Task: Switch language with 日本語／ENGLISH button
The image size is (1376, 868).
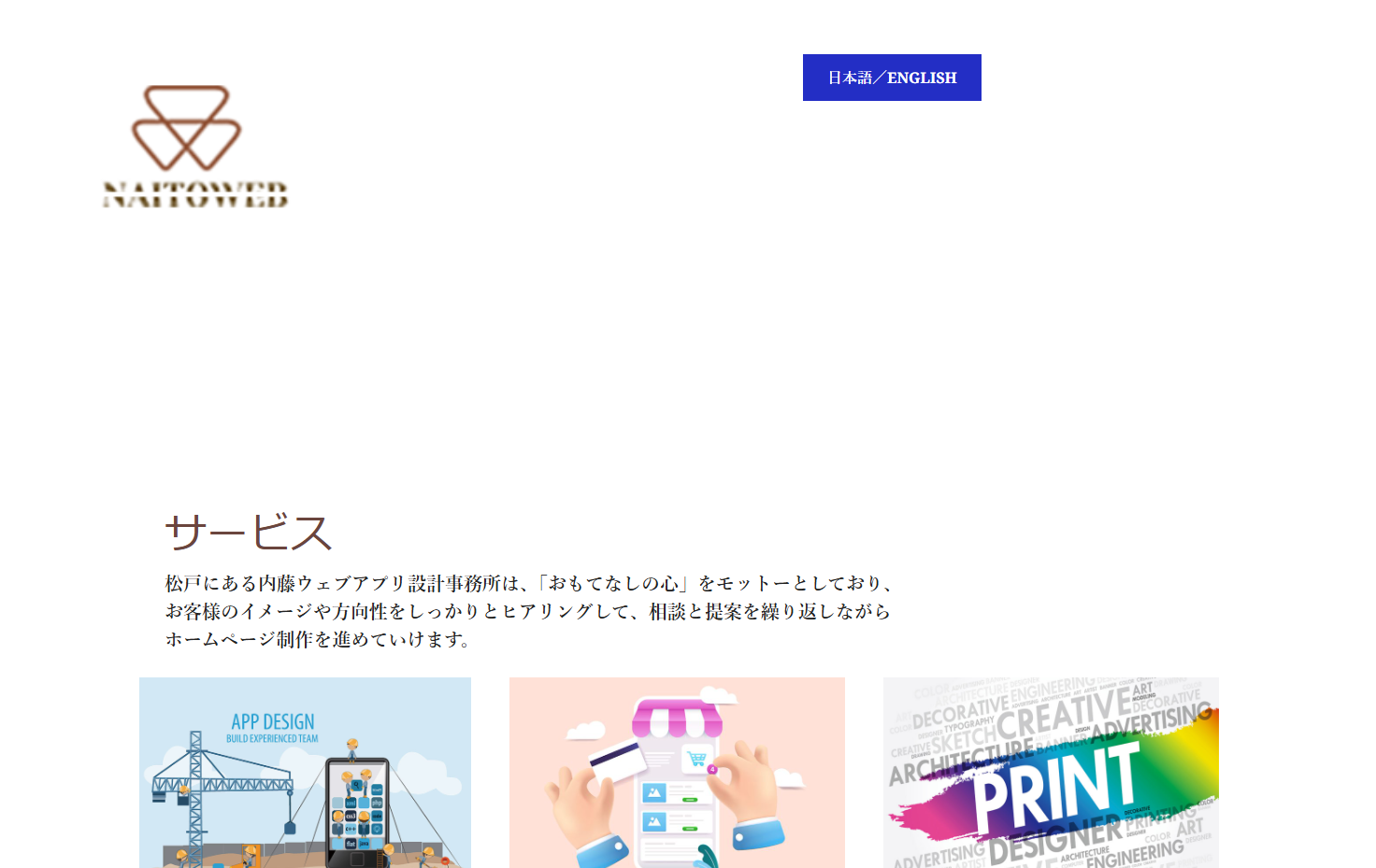Action: 892,78
